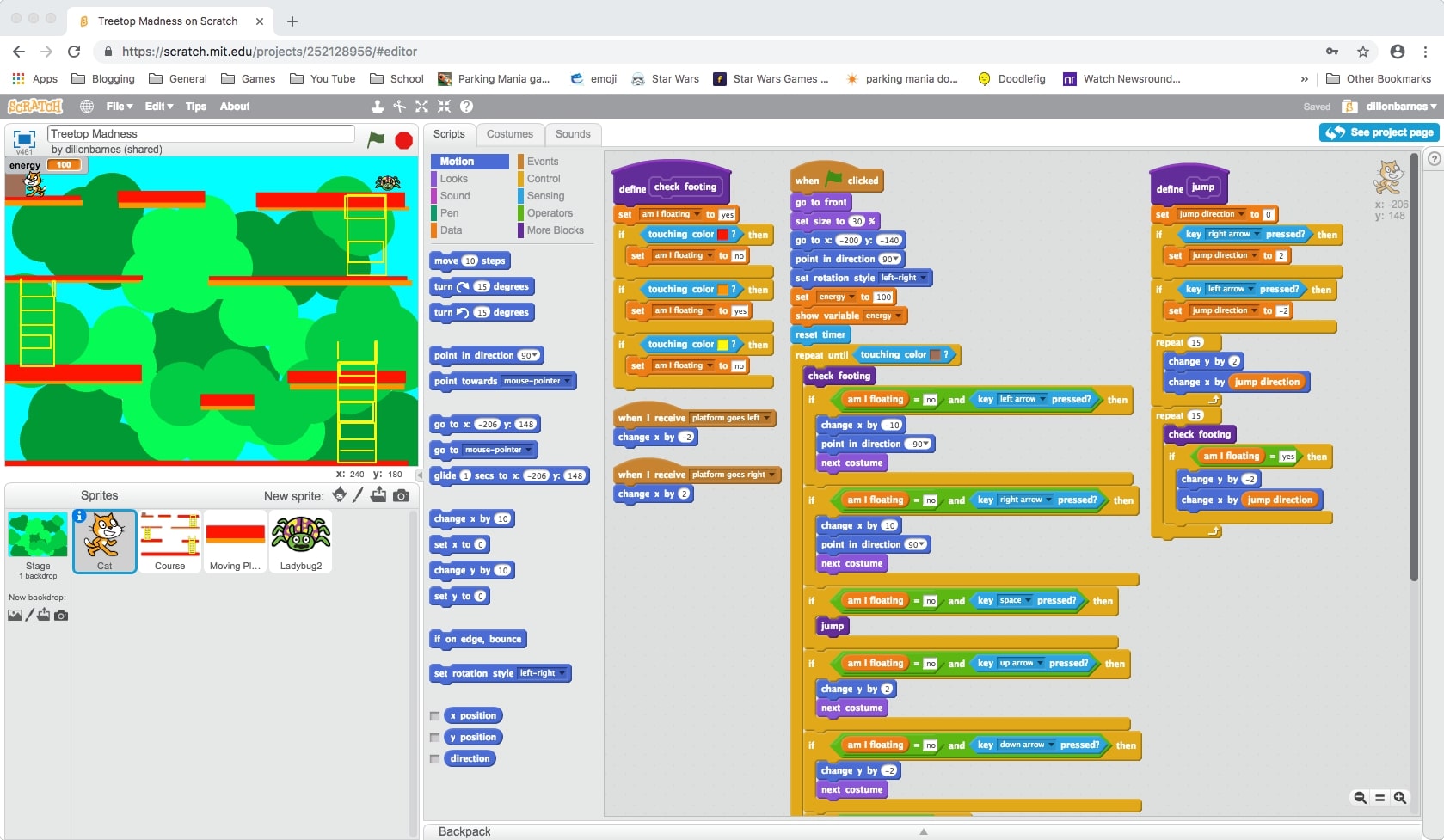The image size is (1444, 840).
Task: Tick the direction reporter checkbox
Action: [x=435, y=759]
